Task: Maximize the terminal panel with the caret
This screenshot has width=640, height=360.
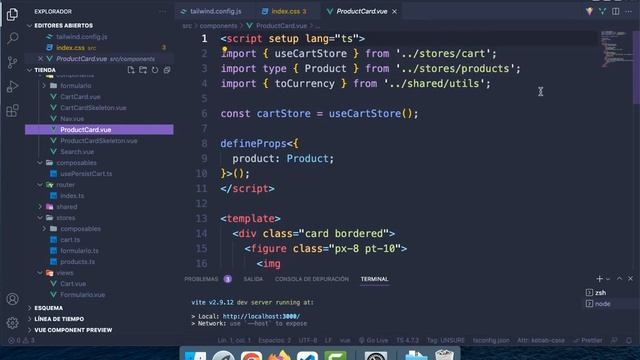Action: 619,278
